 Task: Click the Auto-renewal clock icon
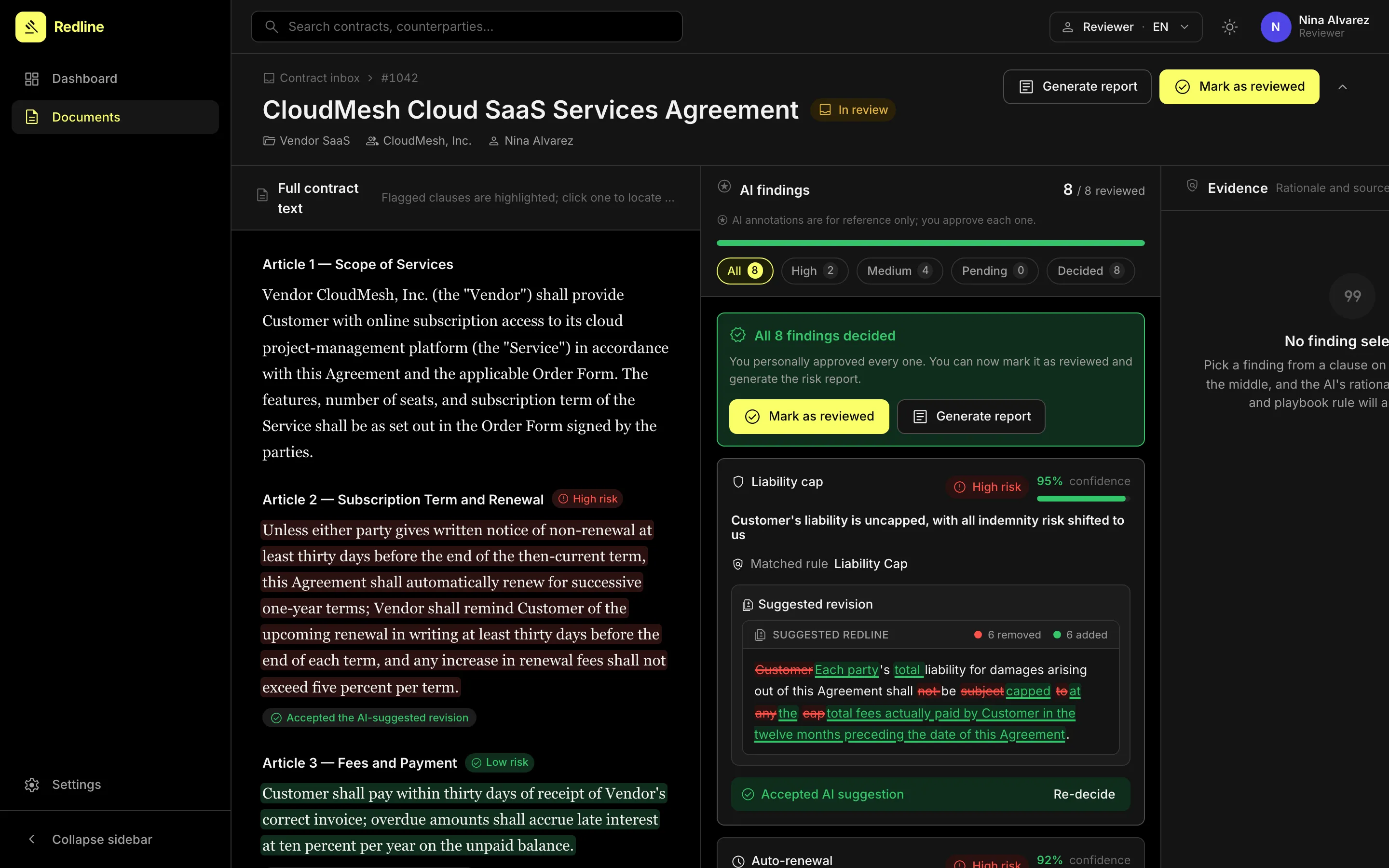coord(739,861)
